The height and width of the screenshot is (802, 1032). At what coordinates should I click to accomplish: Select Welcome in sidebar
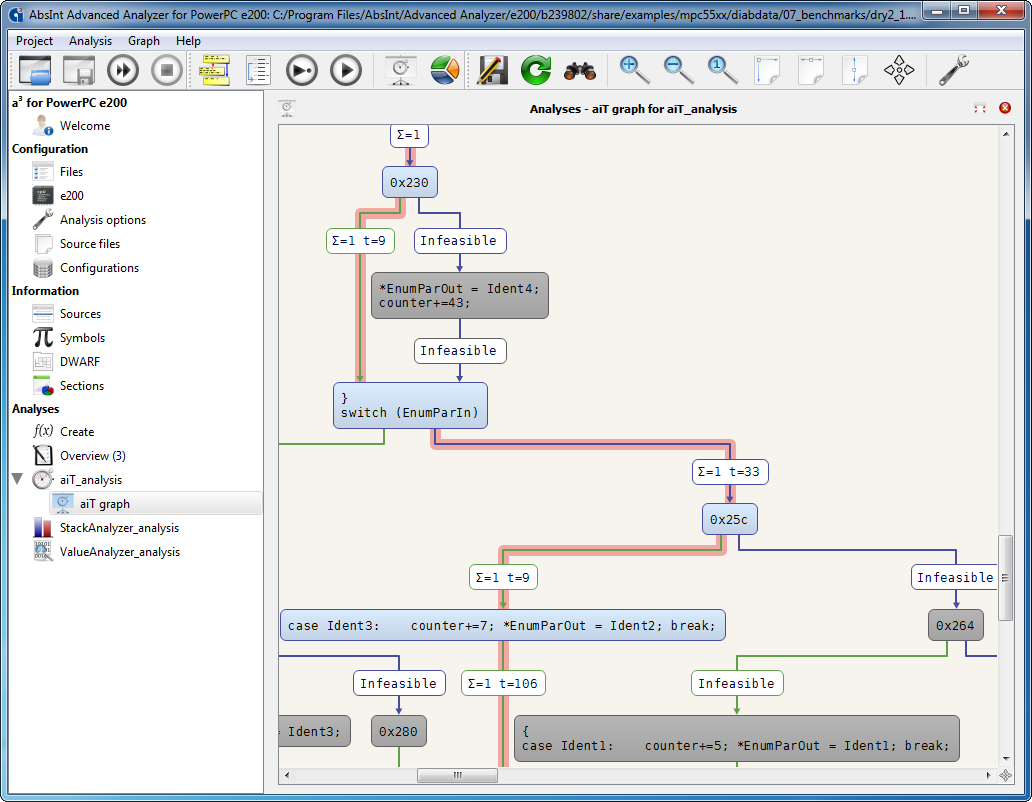pos(85,126)
